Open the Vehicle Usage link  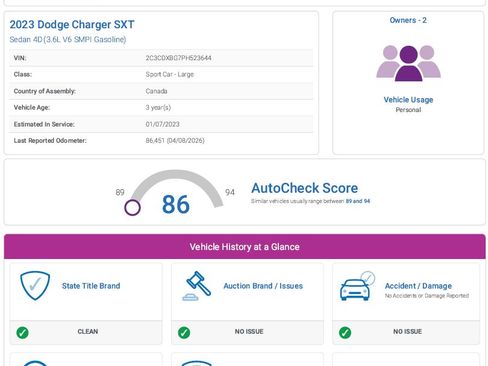point(408,100)
